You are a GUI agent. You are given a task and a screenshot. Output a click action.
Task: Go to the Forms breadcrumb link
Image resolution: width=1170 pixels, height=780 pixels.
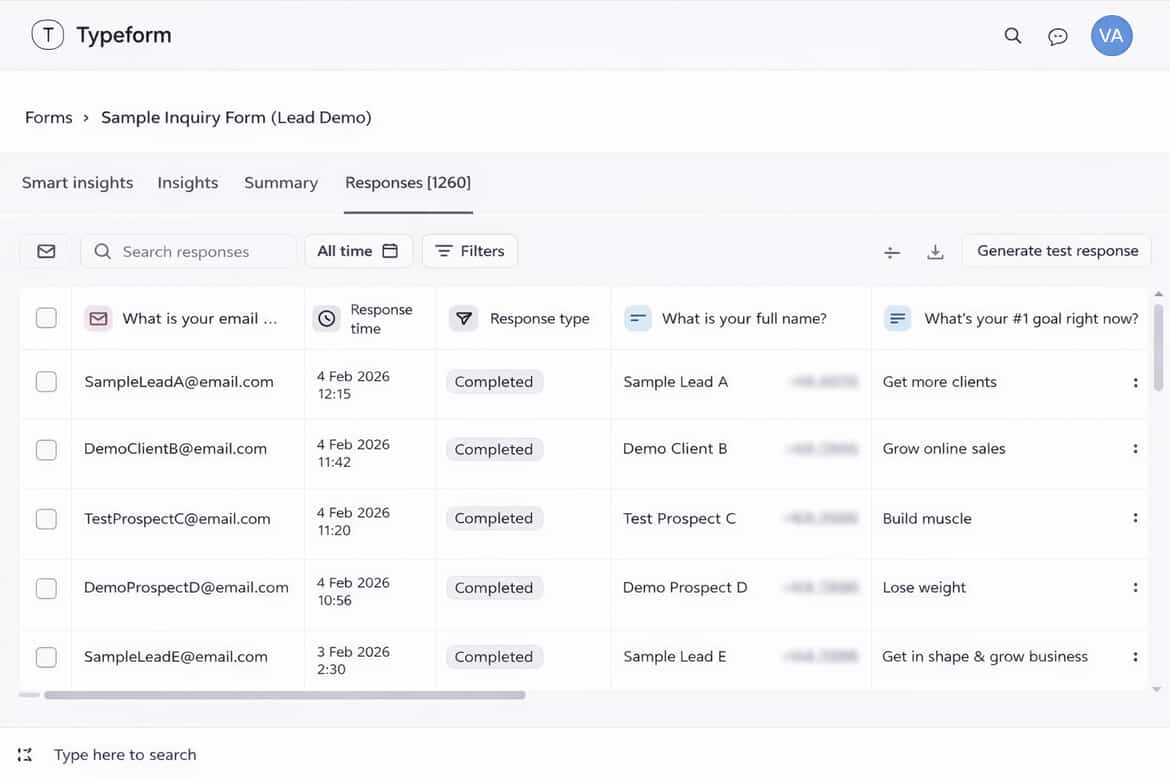point(49,117)
